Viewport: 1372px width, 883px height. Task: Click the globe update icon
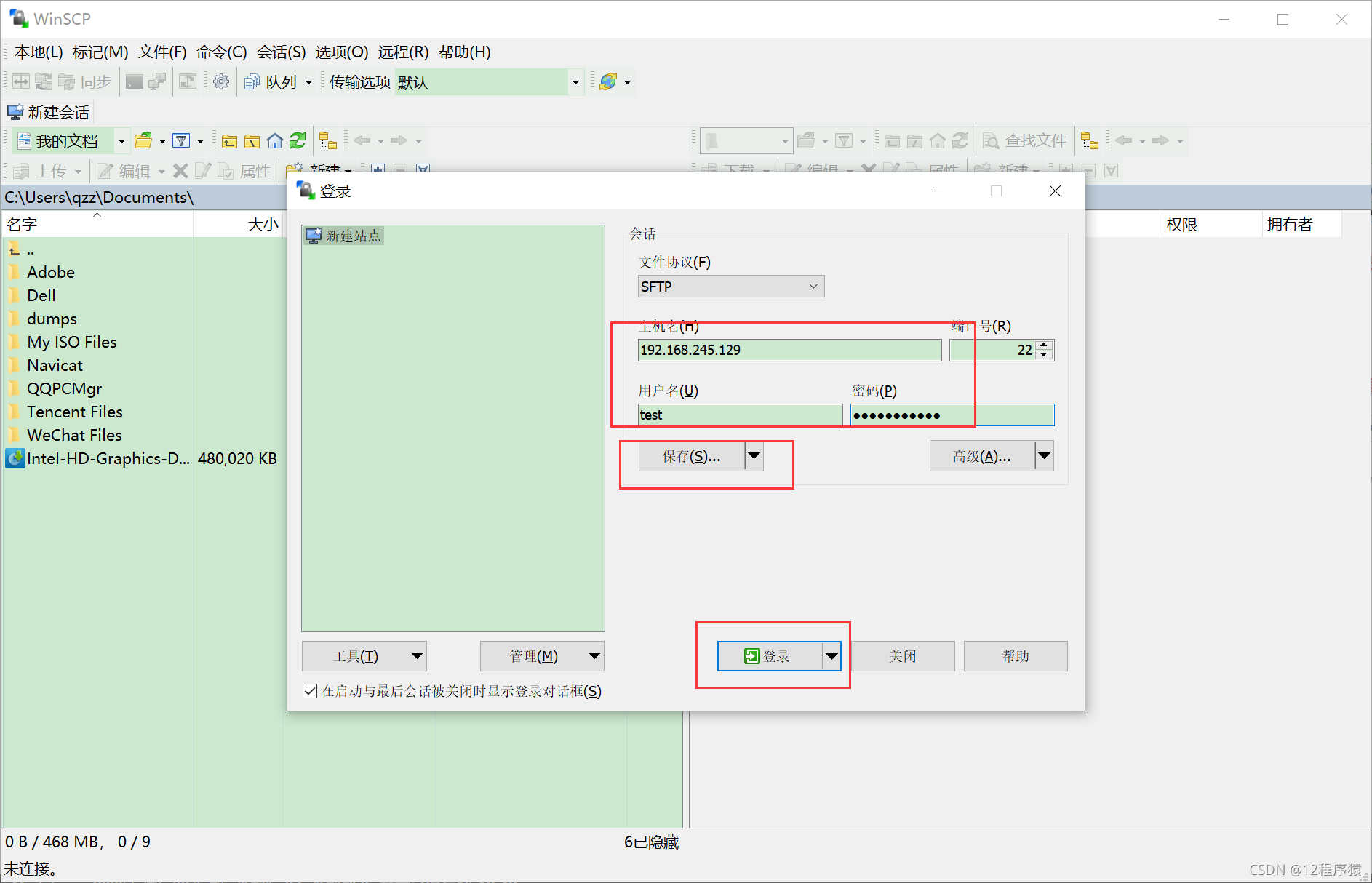coord(608,81)
